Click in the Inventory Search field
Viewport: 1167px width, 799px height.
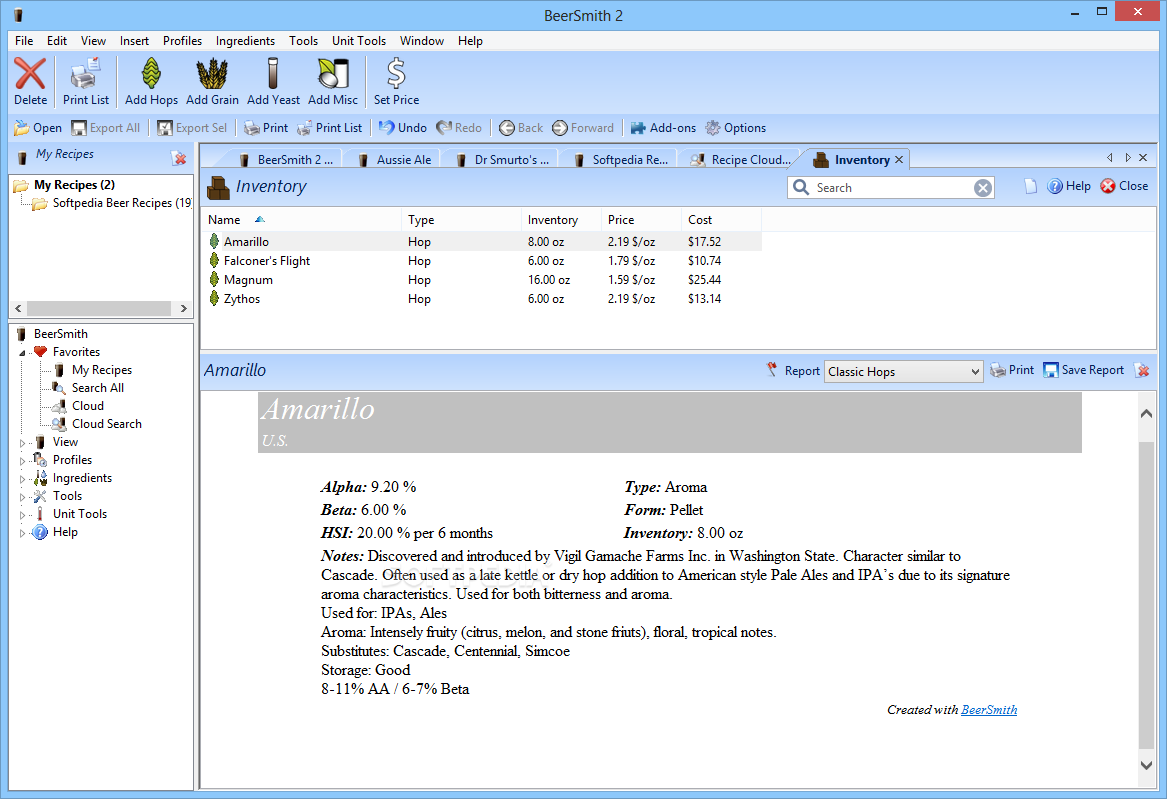893,187
